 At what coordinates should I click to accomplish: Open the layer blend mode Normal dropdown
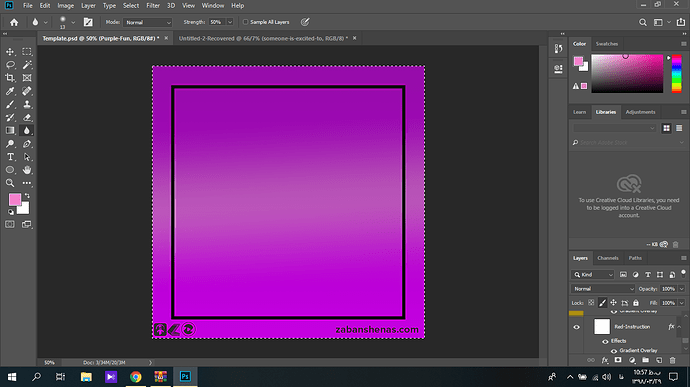[x=603, y=289]
